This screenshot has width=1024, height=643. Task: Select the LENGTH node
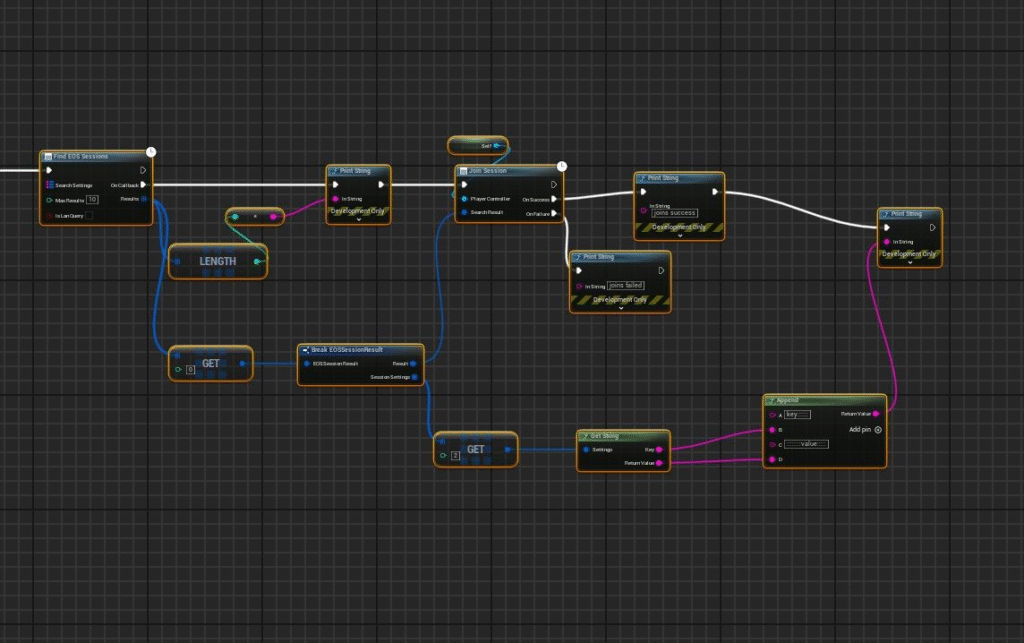point(218,261)
